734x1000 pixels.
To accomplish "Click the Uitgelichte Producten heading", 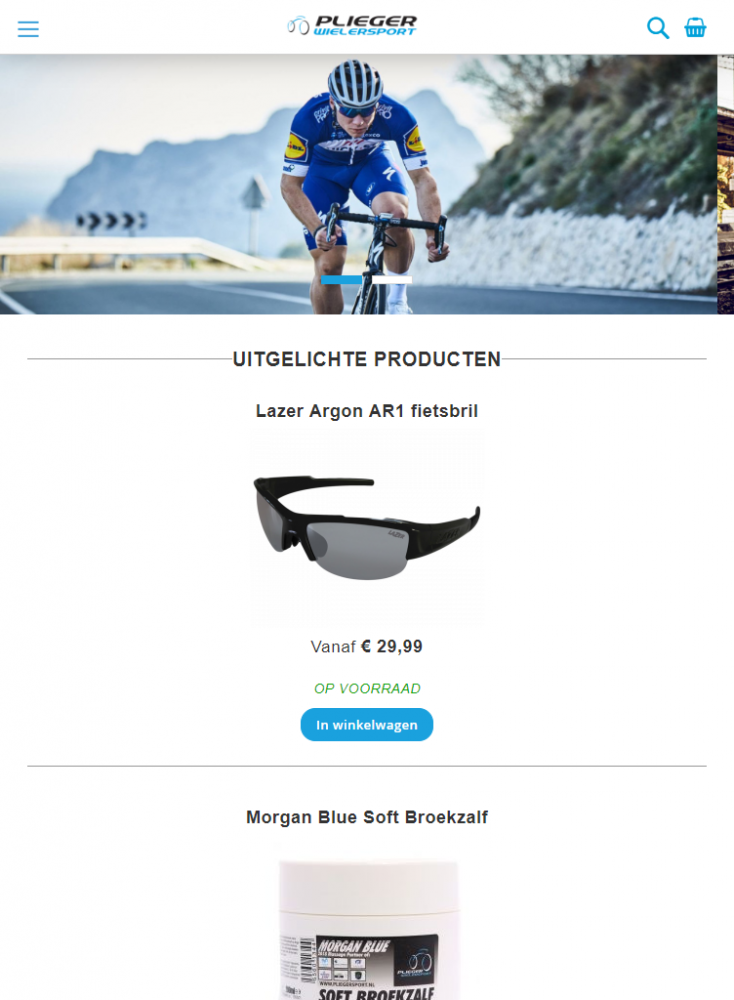I will coord(367,359).
